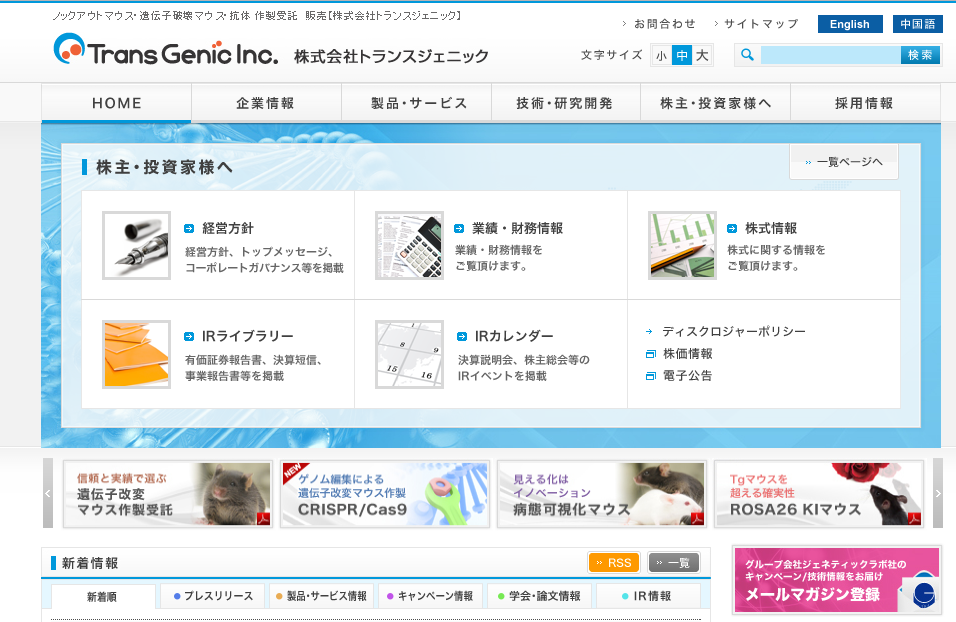Open the 株主・投資家様へ menu
956x622 pixels.
(x=716, y=103)
